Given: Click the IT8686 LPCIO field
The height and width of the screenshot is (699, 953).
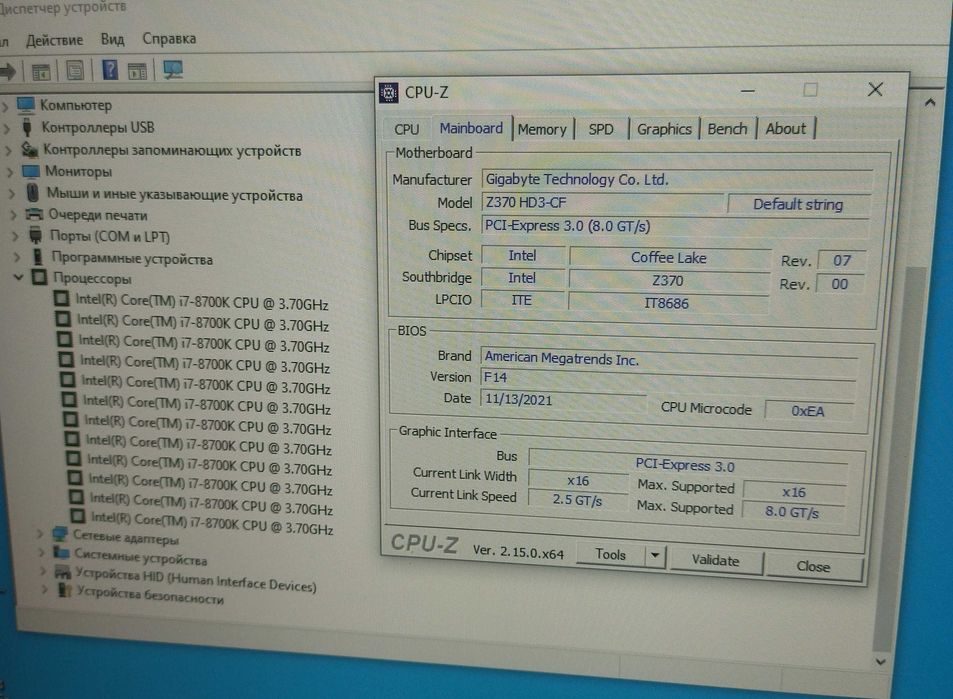Looking at the screenshot, I should tap(667, 303).
